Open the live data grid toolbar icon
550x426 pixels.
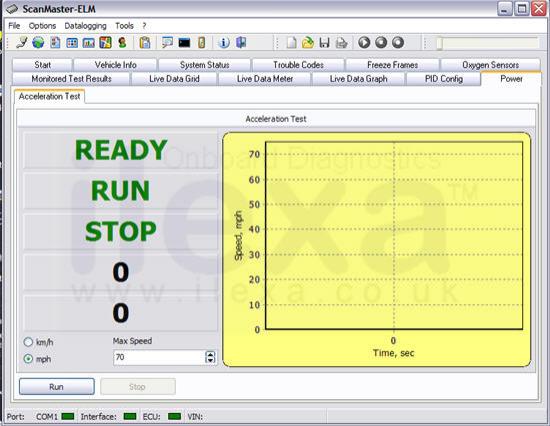[72, 43]
